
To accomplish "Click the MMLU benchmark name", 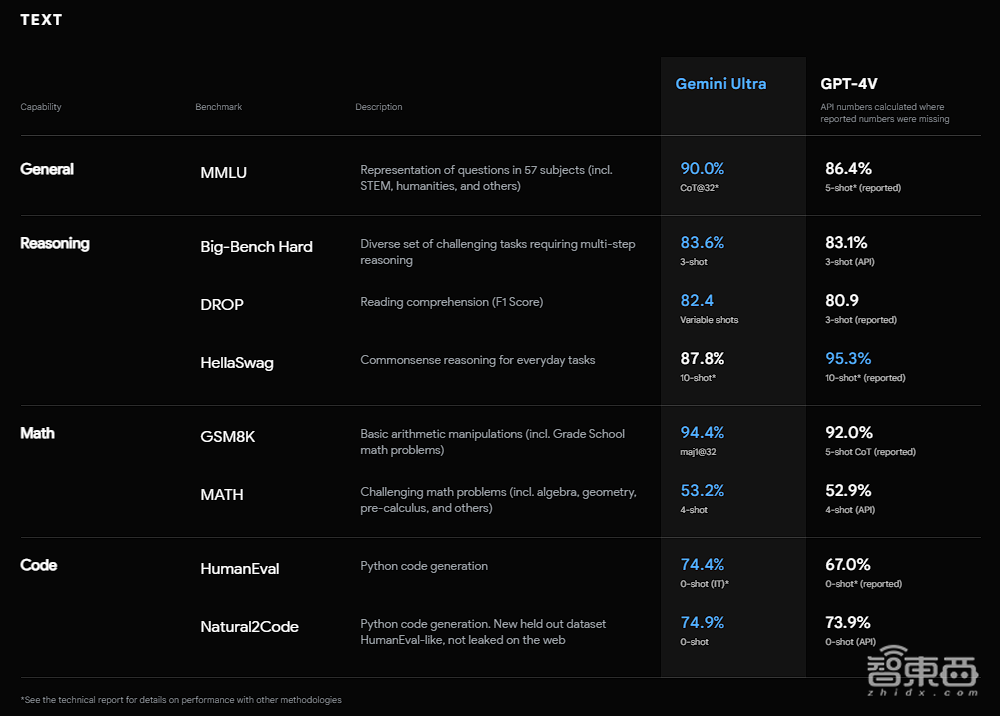I will pos(223,173).
